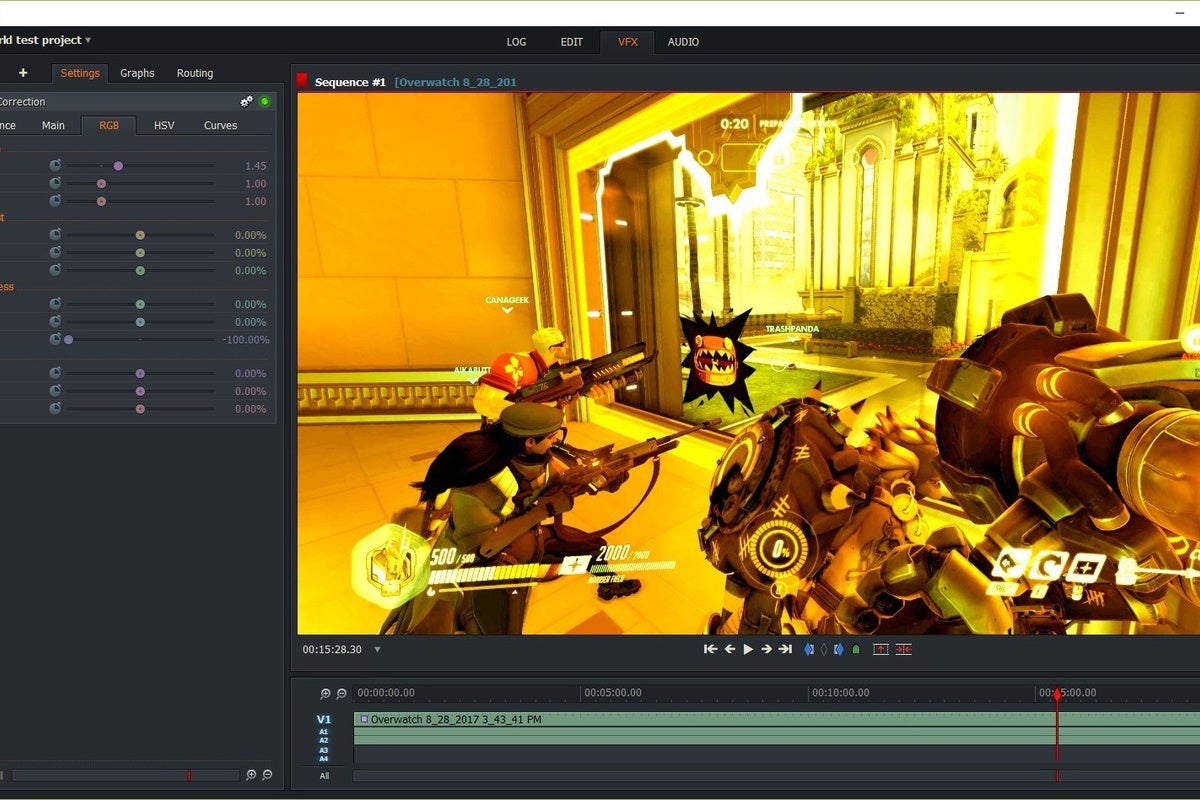Zoom out using the timeline ruler magnifier

point(341,693)
